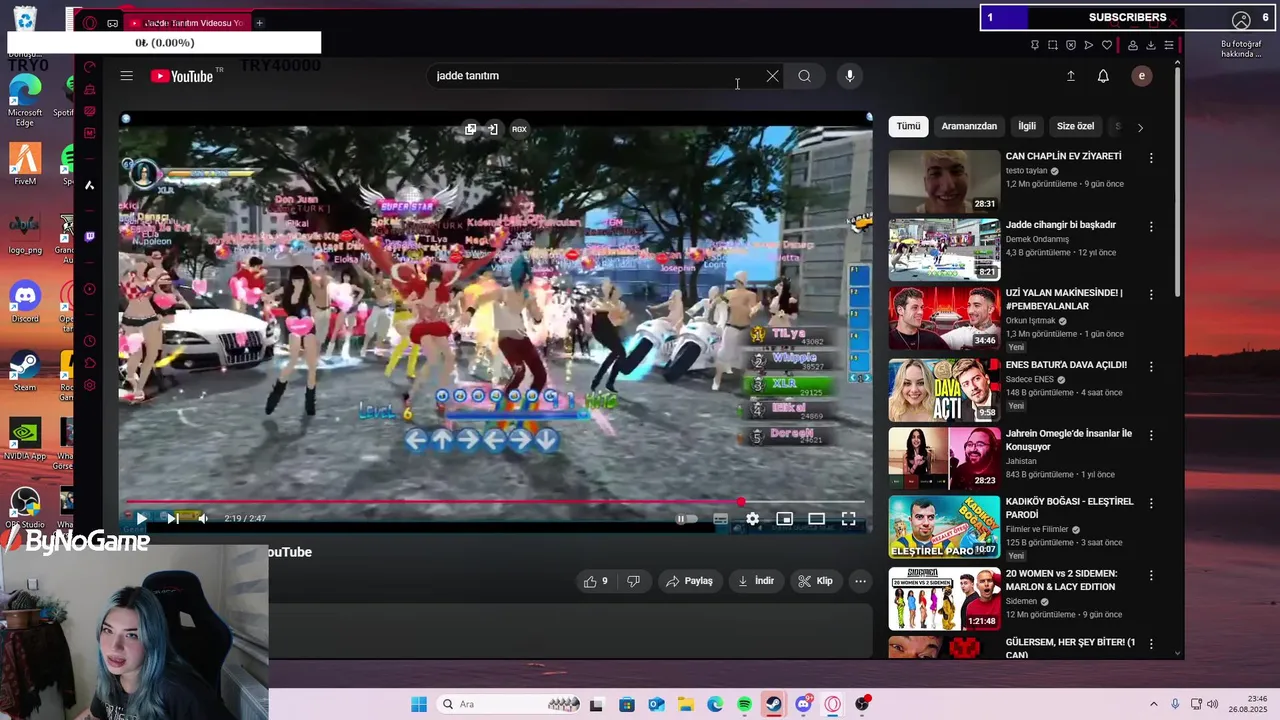Open 'Jadde cihangir bi başkadır' video title
This screenshot has width=1280, height=720.
point(1060,225)
